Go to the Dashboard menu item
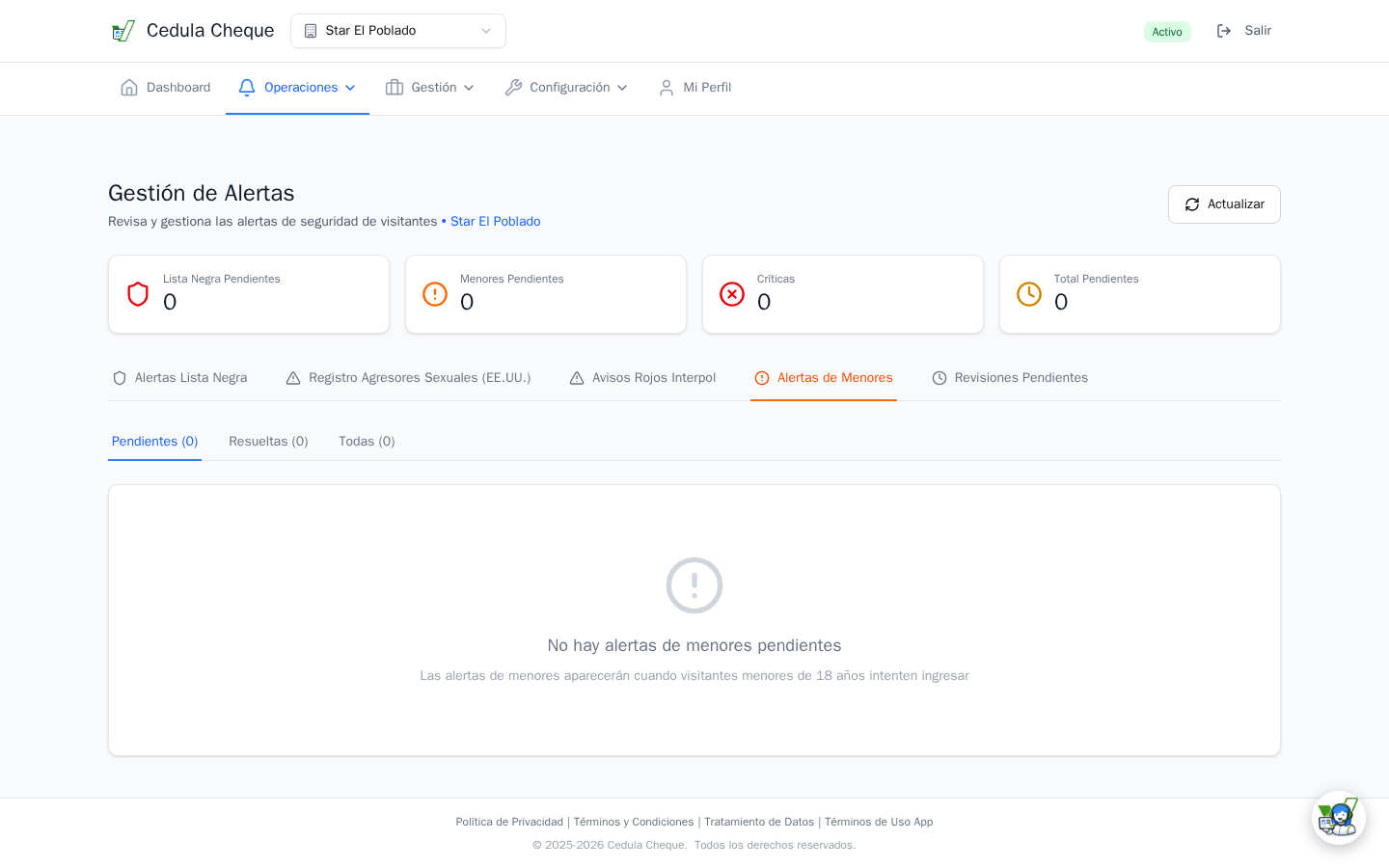1389x868 pixels. pyautogui.click(x=165, y=88)
